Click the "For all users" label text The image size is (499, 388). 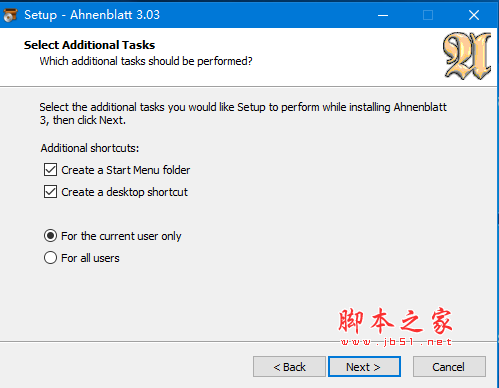[x=90, y=258]
